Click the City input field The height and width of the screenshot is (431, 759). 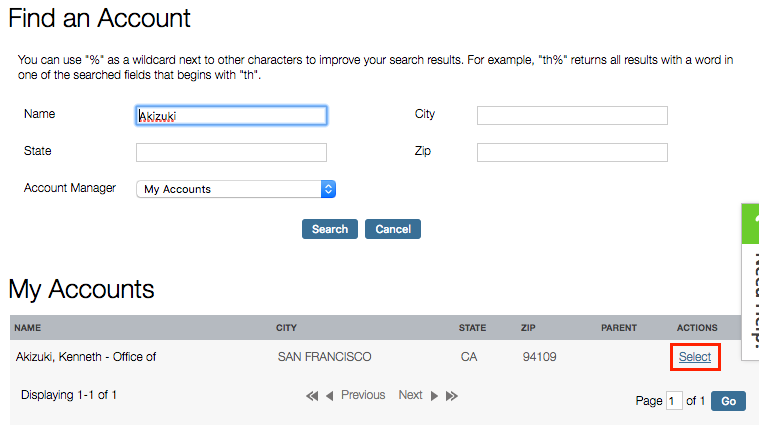572,116
